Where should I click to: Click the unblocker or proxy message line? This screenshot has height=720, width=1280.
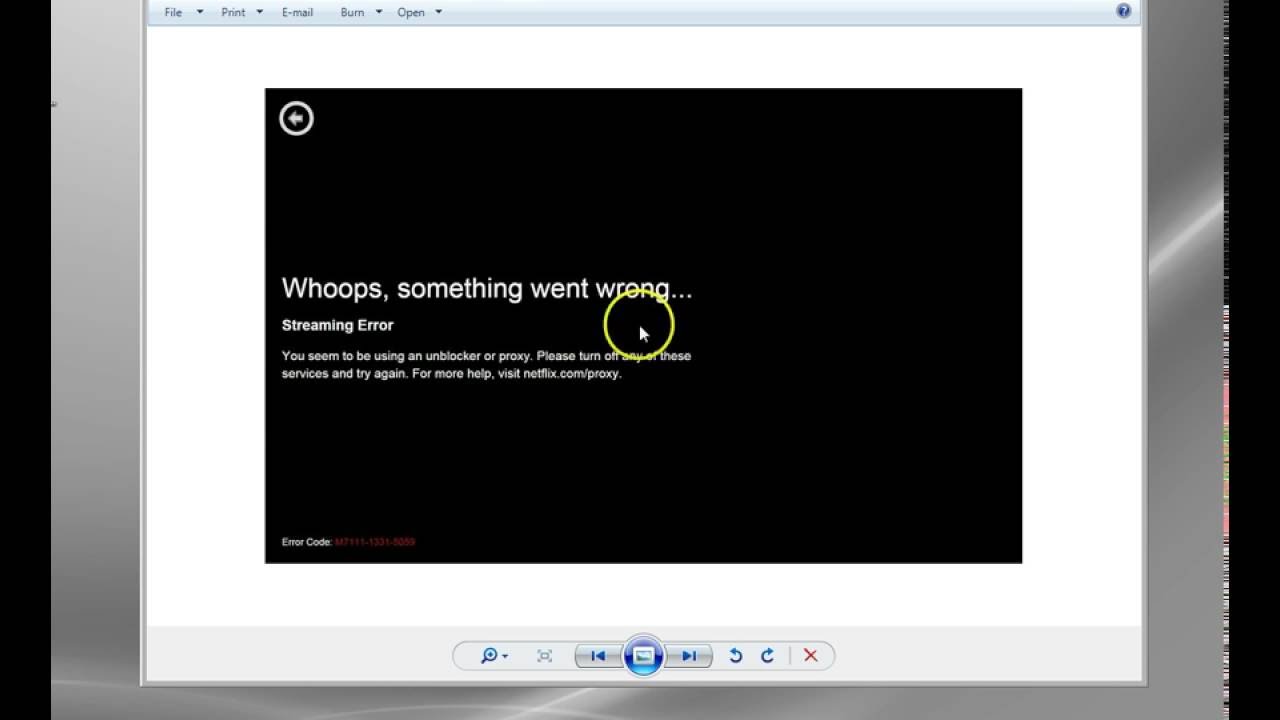486,356
